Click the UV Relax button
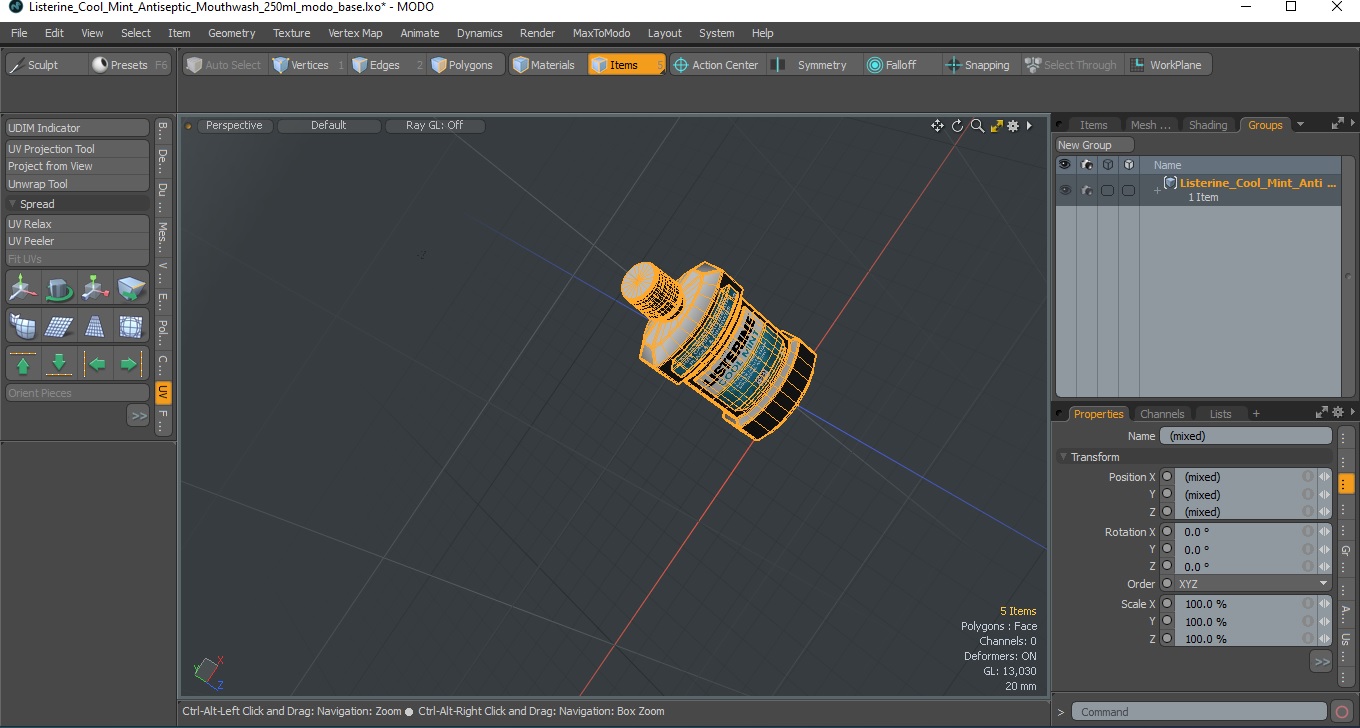The image size is (1360, 728). (x=78, y=224)
